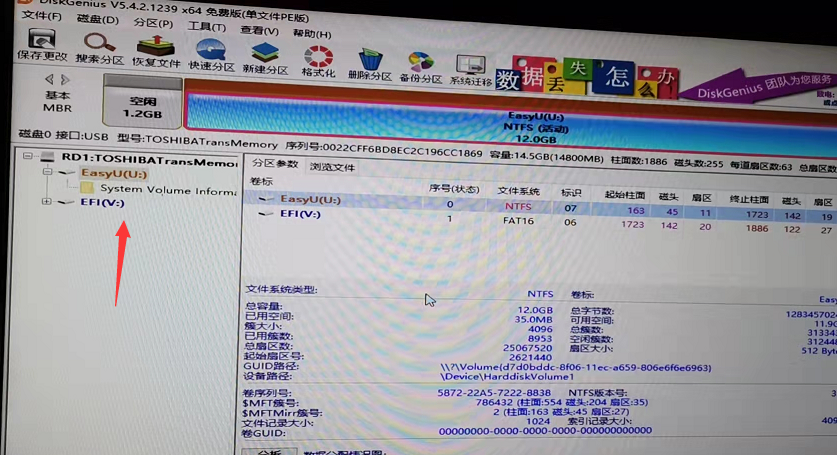Go to previous disk with left arrow
This screenshot has width=837, height=455.
(x=49, y=79)
